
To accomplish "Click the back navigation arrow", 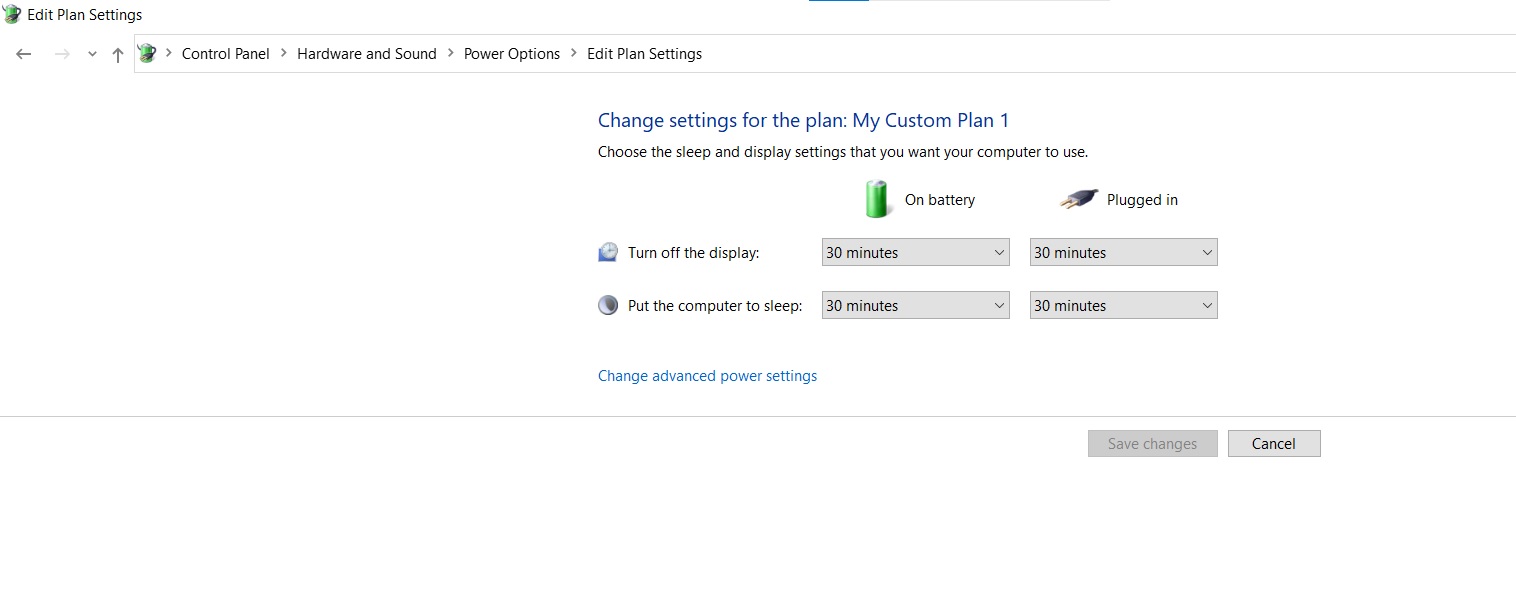I will (24, 54).
